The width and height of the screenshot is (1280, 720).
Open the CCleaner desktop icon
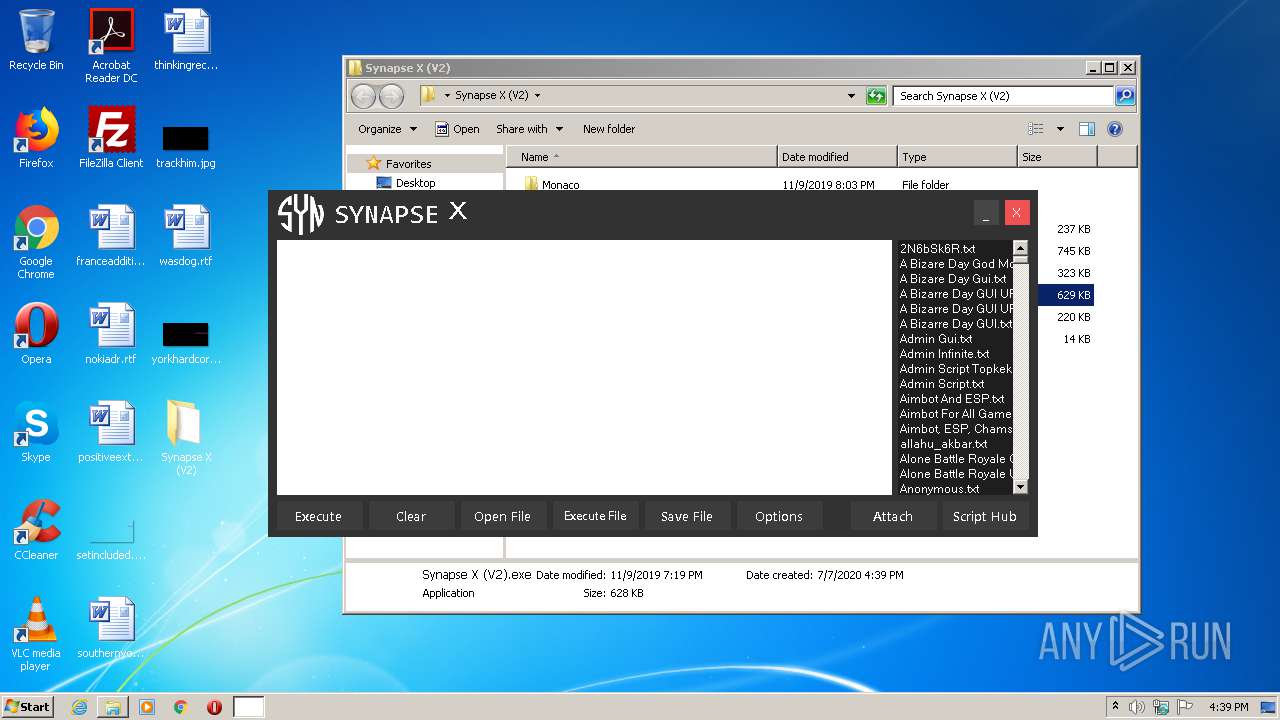[36, 530]
